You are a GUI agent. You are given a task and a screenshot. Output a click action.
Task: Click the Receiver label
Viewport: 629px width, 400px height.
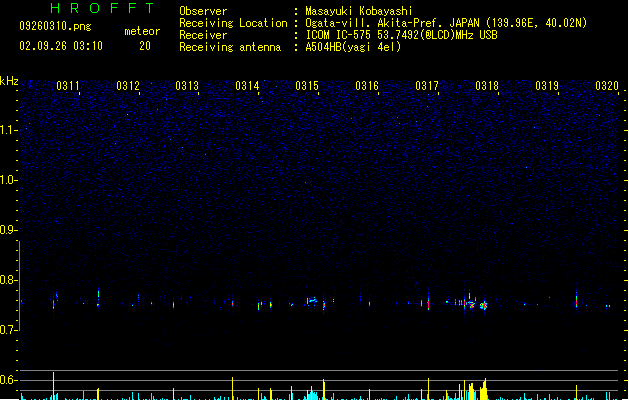203,35
